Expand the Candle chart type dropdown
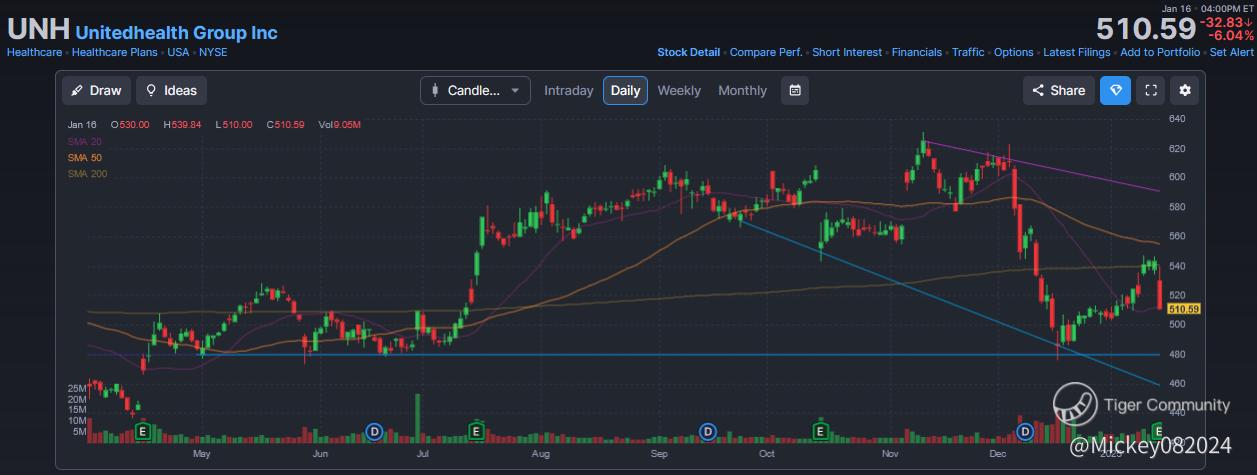 [x=475, y=90]
